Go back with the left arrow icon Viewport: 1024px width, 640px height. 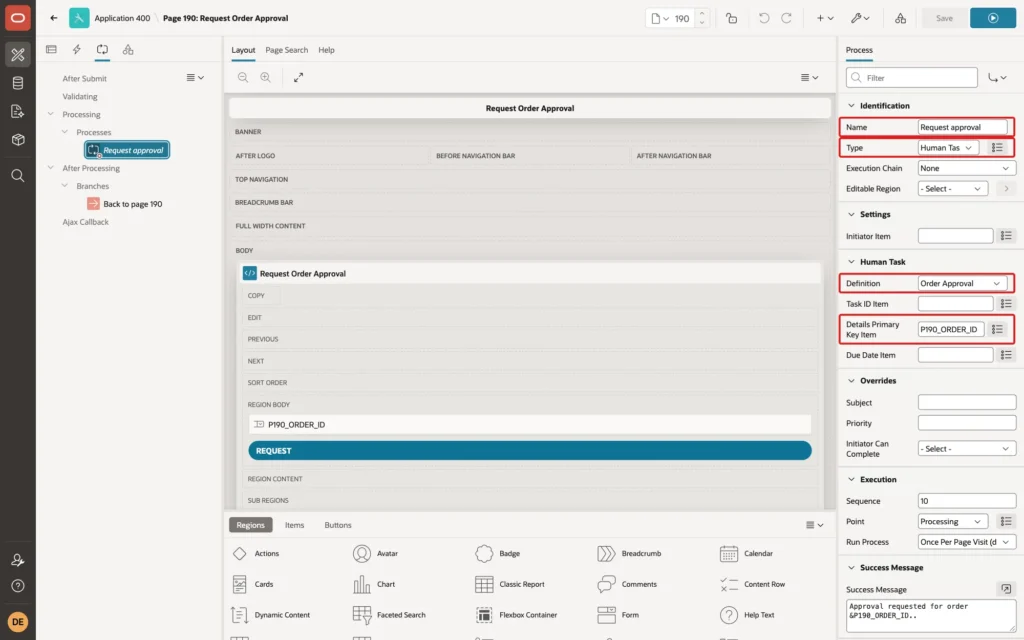pyautogui.click(x=54, y=18)
